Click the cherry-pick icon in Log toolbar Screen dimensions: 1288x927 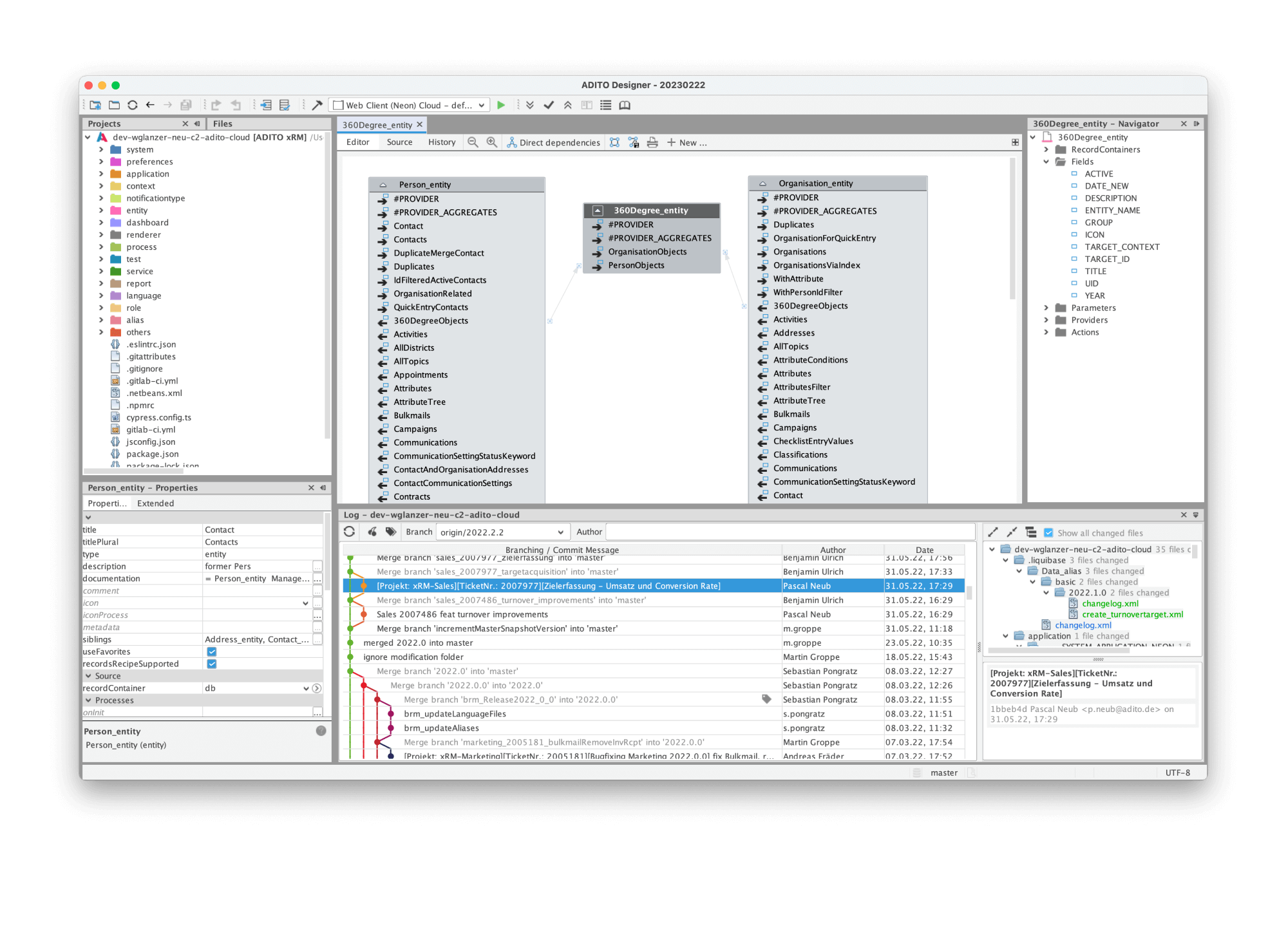point(372,532)
